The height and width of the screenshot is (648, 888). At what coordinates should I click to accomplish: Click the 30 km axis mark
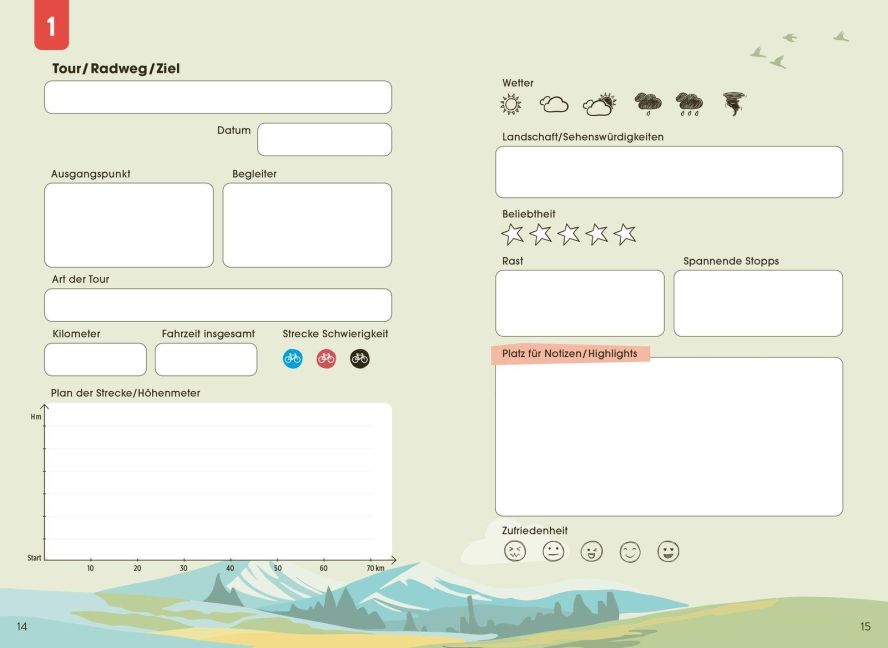(183, 568)
